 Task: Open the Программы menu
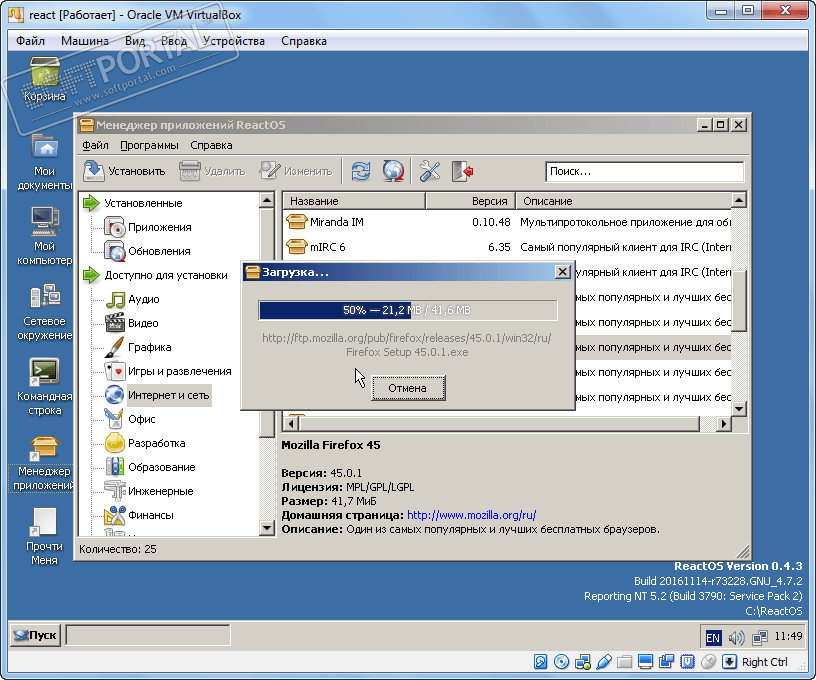(149, 145)
